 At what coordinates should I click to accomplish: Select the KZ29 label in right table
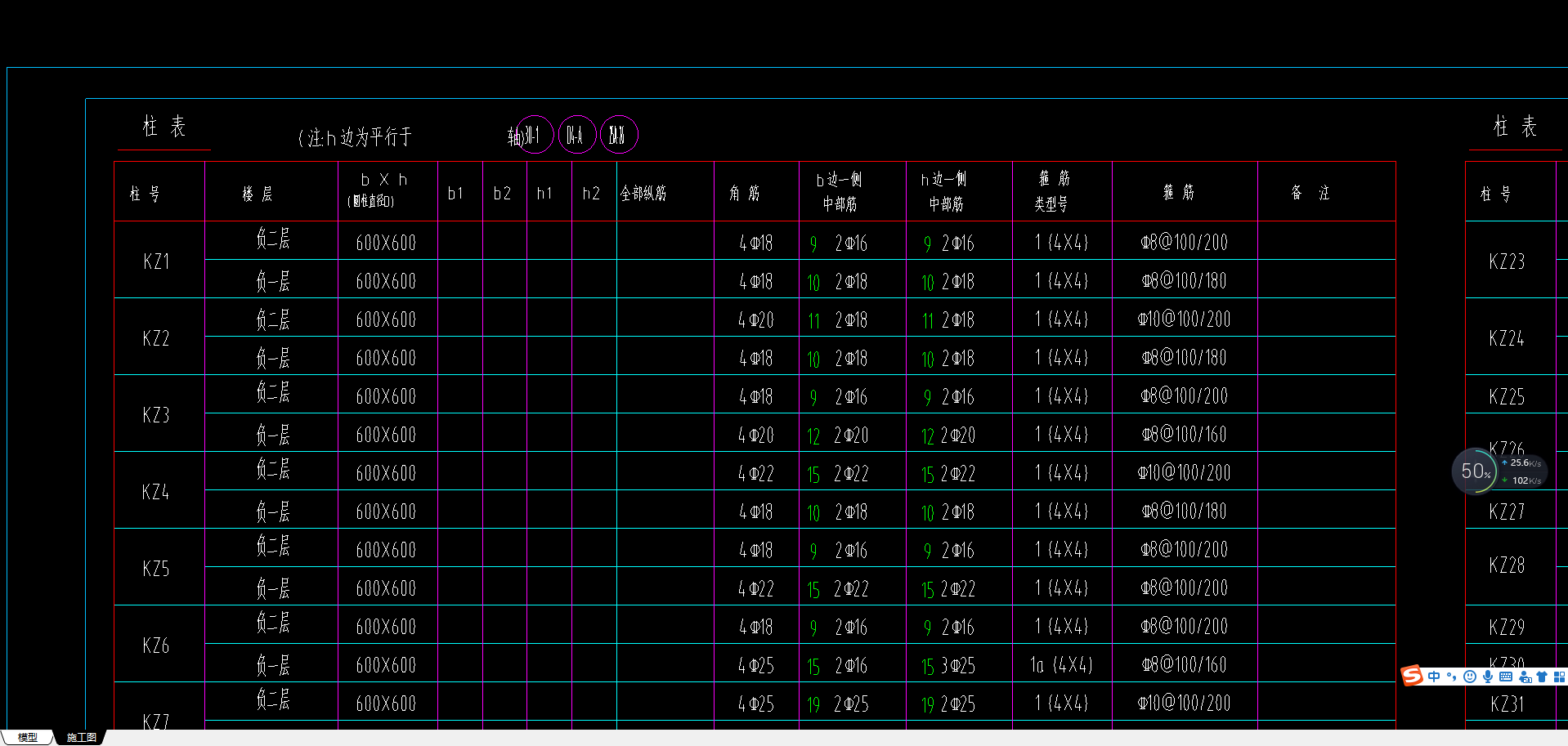tap(1507, 628)
